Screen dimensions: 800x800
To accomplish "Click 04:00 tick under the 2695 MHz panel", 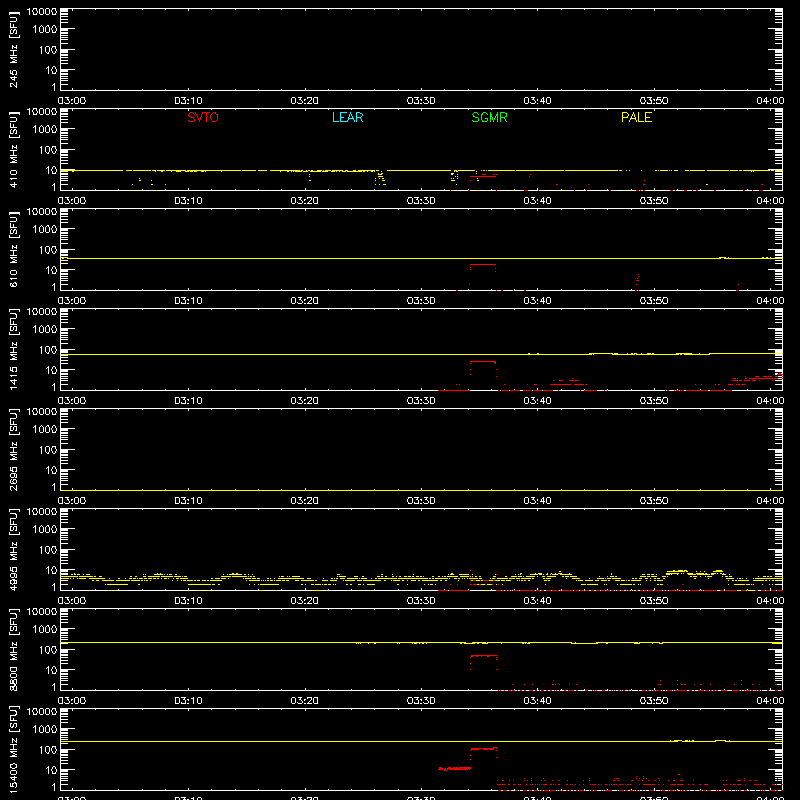I will click(770, 501).
